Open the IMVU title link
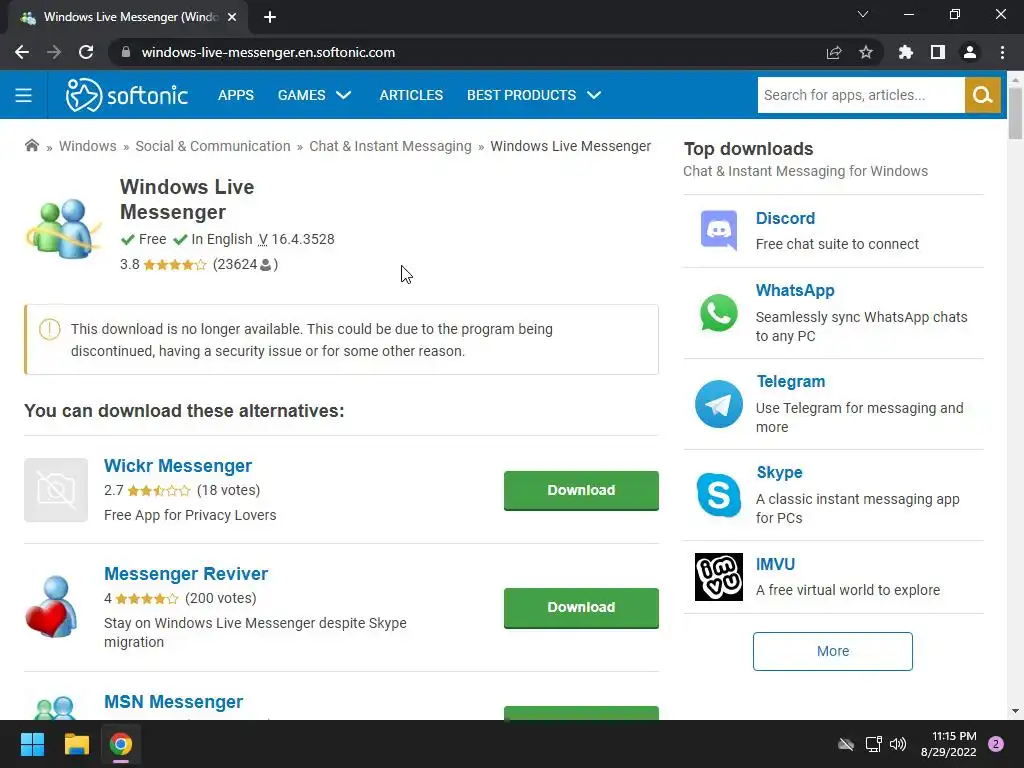The width and height of the screenshot is (1024, 768). tap(775, 564)
